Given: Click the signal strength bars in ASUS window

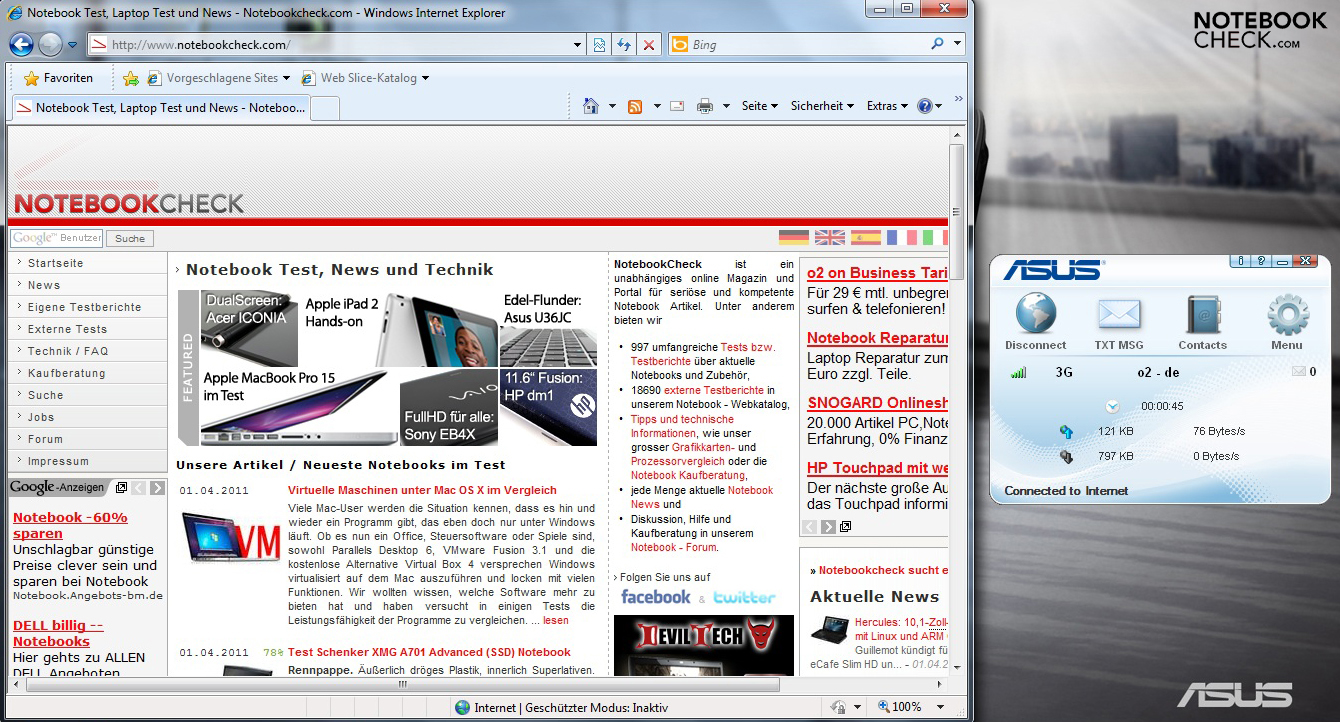Looking at the screenshot, I should [x=1019, y=372].
